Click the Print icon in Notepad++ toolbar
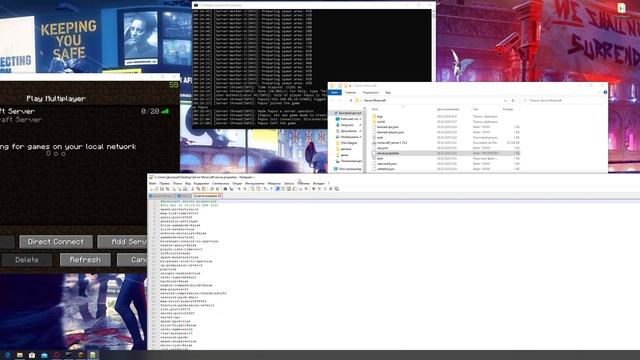Viewport: 640px width, 360px height. pyautogui.click(x=185, y=189)
